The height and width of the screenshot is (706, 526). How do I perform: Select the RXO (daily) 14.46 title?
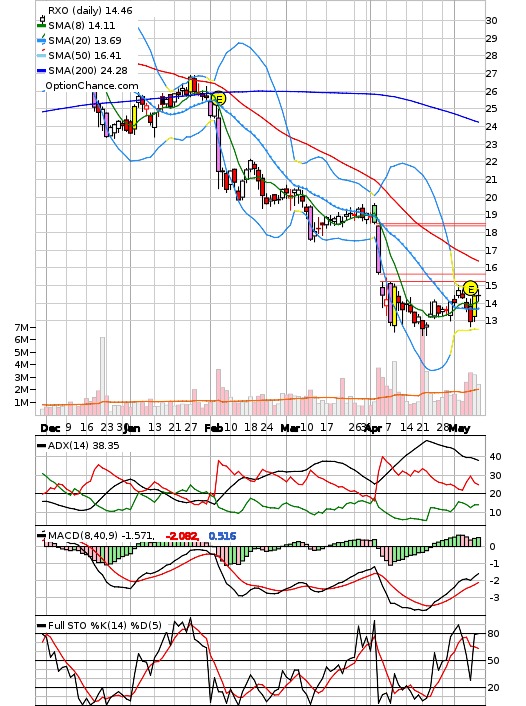click(x=90, y=10)
